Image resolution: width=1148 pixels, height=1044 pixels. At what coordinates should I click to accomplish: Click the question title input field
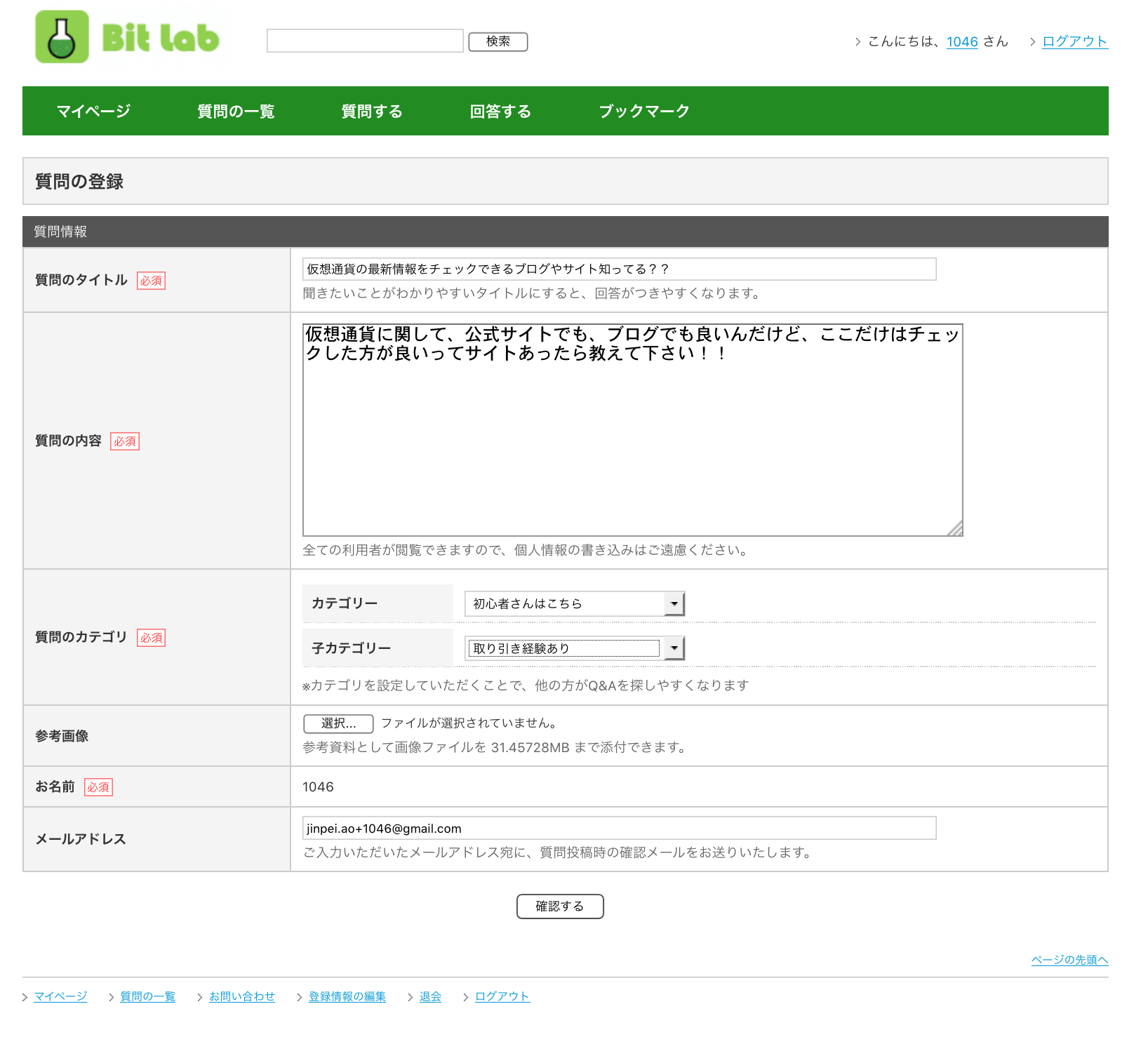618,269
